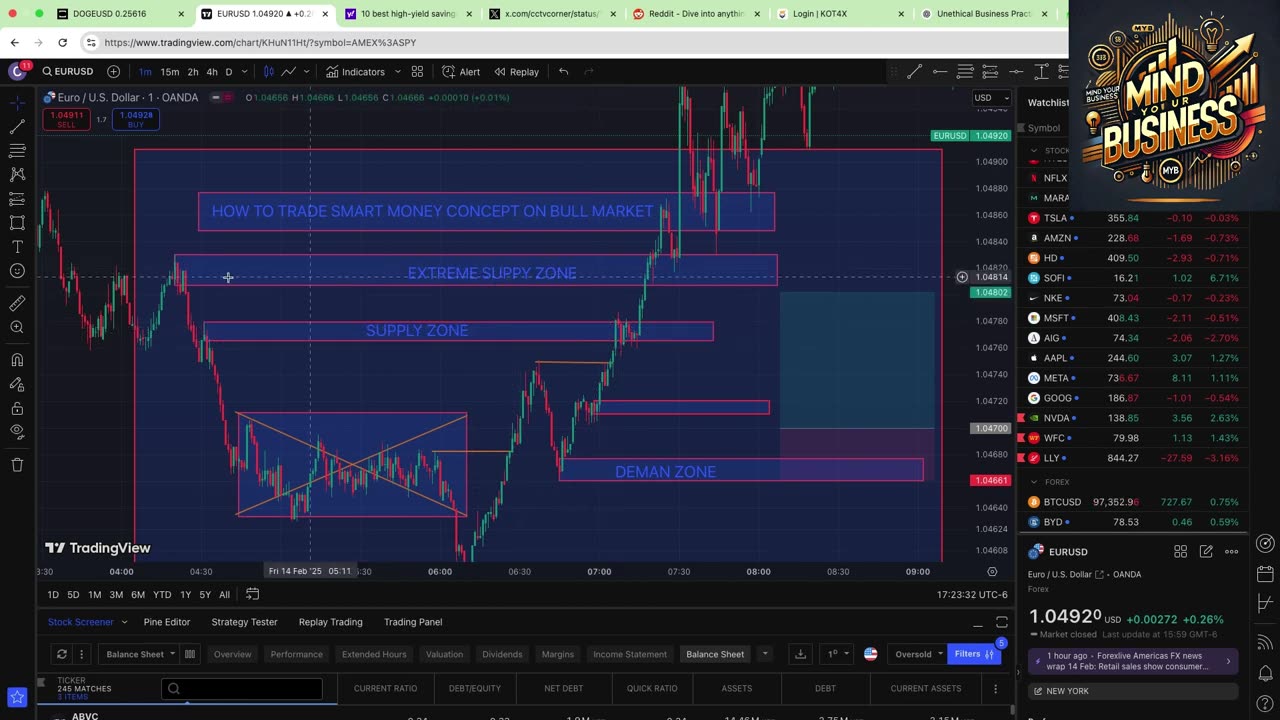Open the forecasting and measurement tools
The height and width of the screenshot is (720, 1280).
[x=17, y=199]
